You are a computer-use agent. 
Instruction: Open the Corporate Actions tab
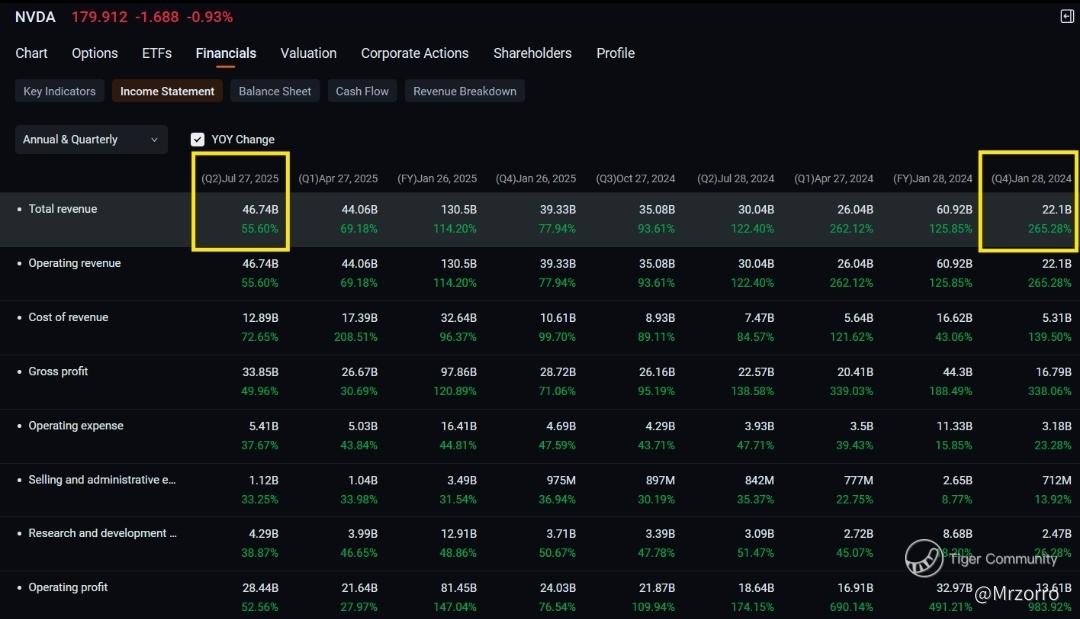[x=414, y=53]
